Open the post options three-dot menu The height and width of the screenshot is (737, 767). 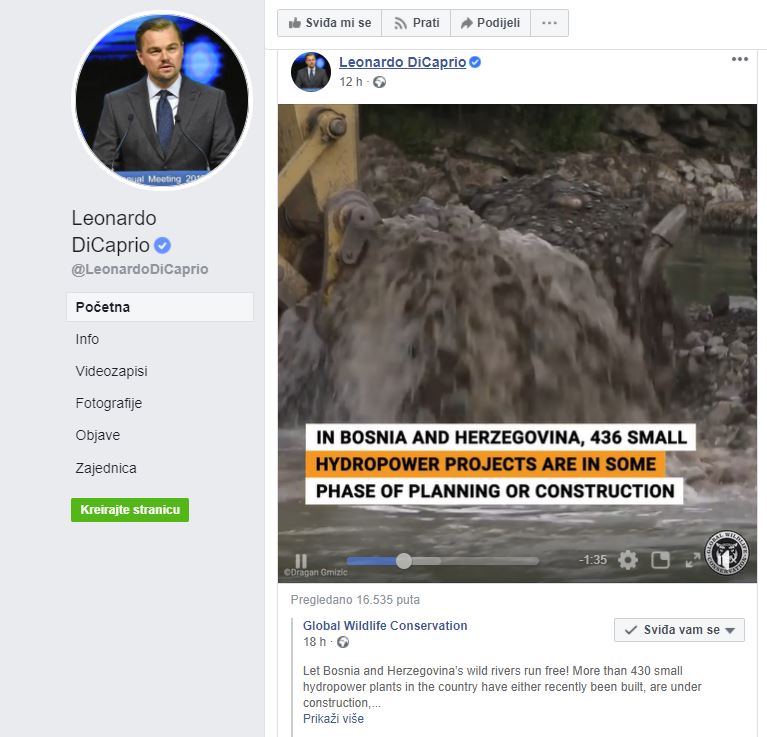[740, 59]
